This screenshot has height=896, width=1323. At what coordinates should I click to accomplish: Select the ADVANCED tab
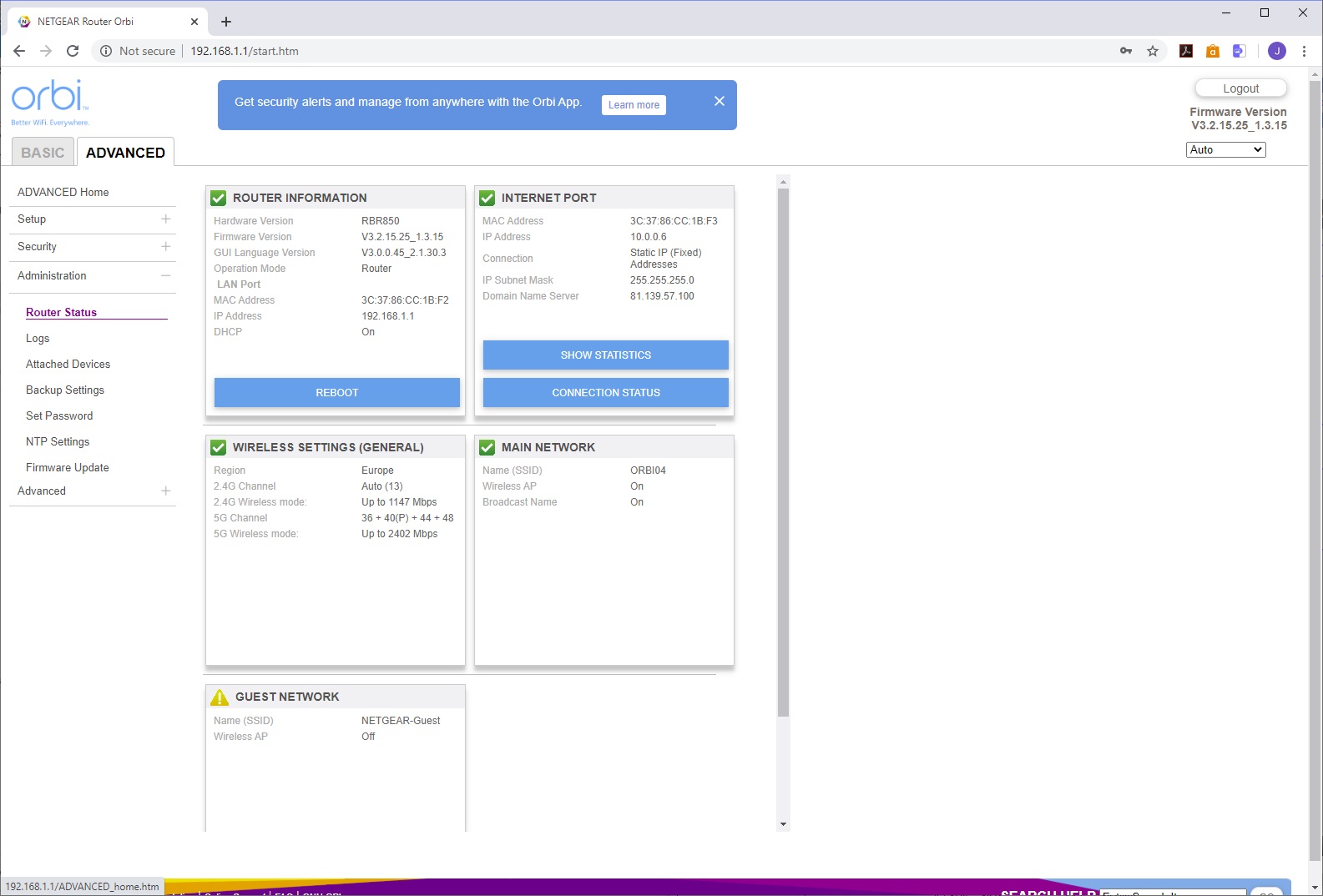[x=125, y=153]
